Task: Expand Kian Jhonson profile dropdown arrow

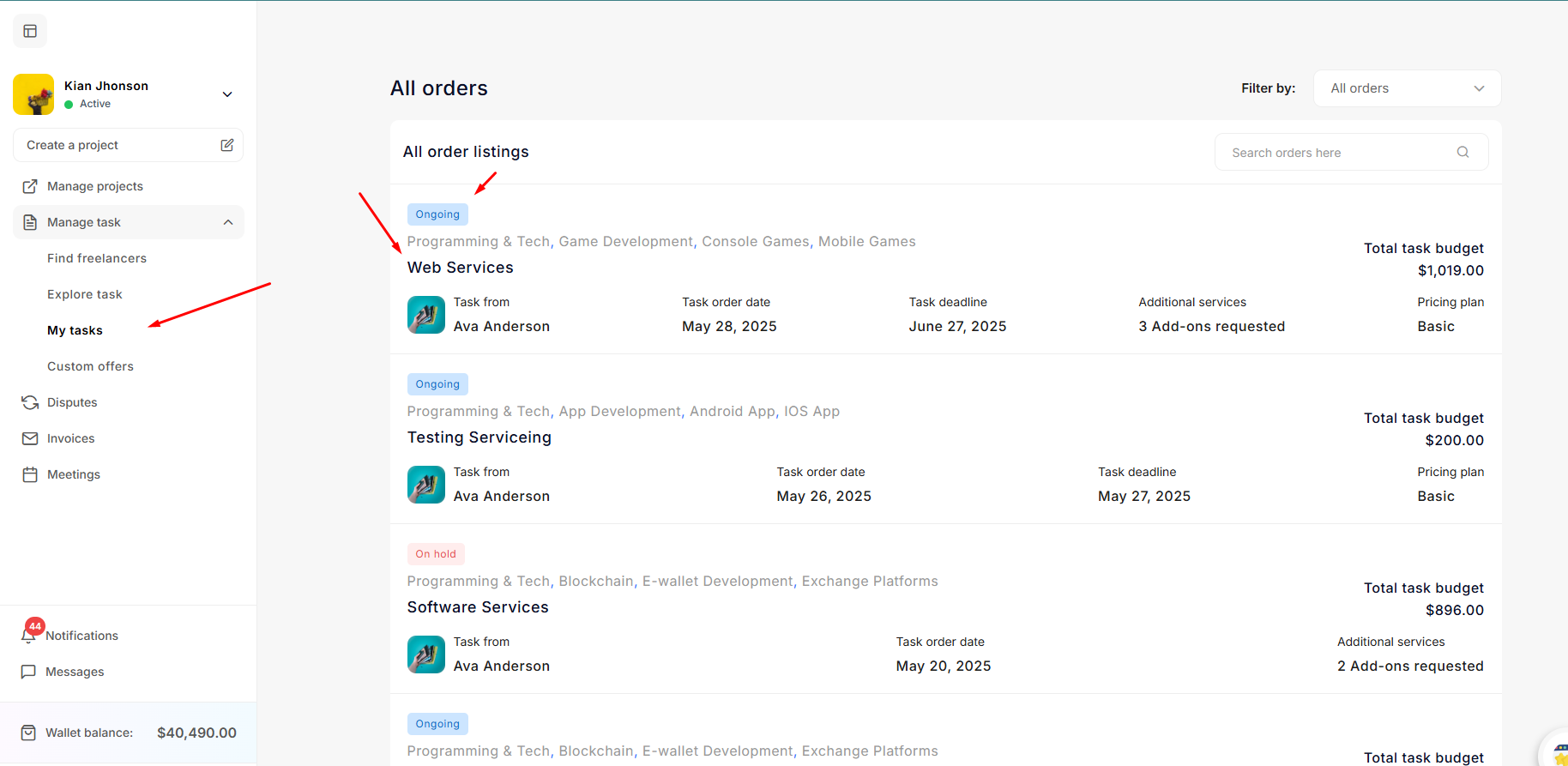Action: 227,94
